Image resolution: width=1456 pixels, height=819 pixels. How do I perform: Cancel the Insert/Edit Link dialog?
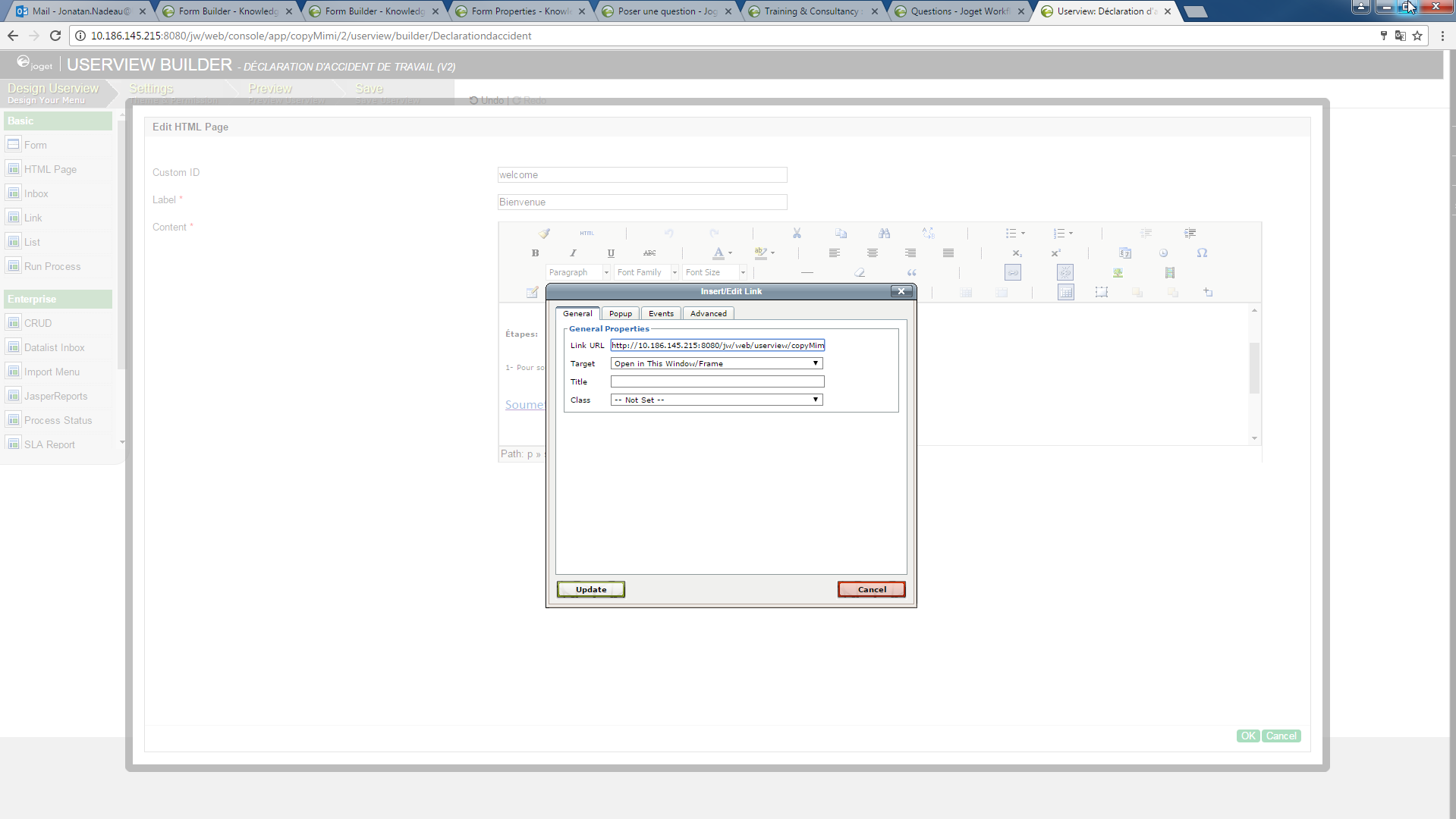pyautogui.click(x=872, y=589)
